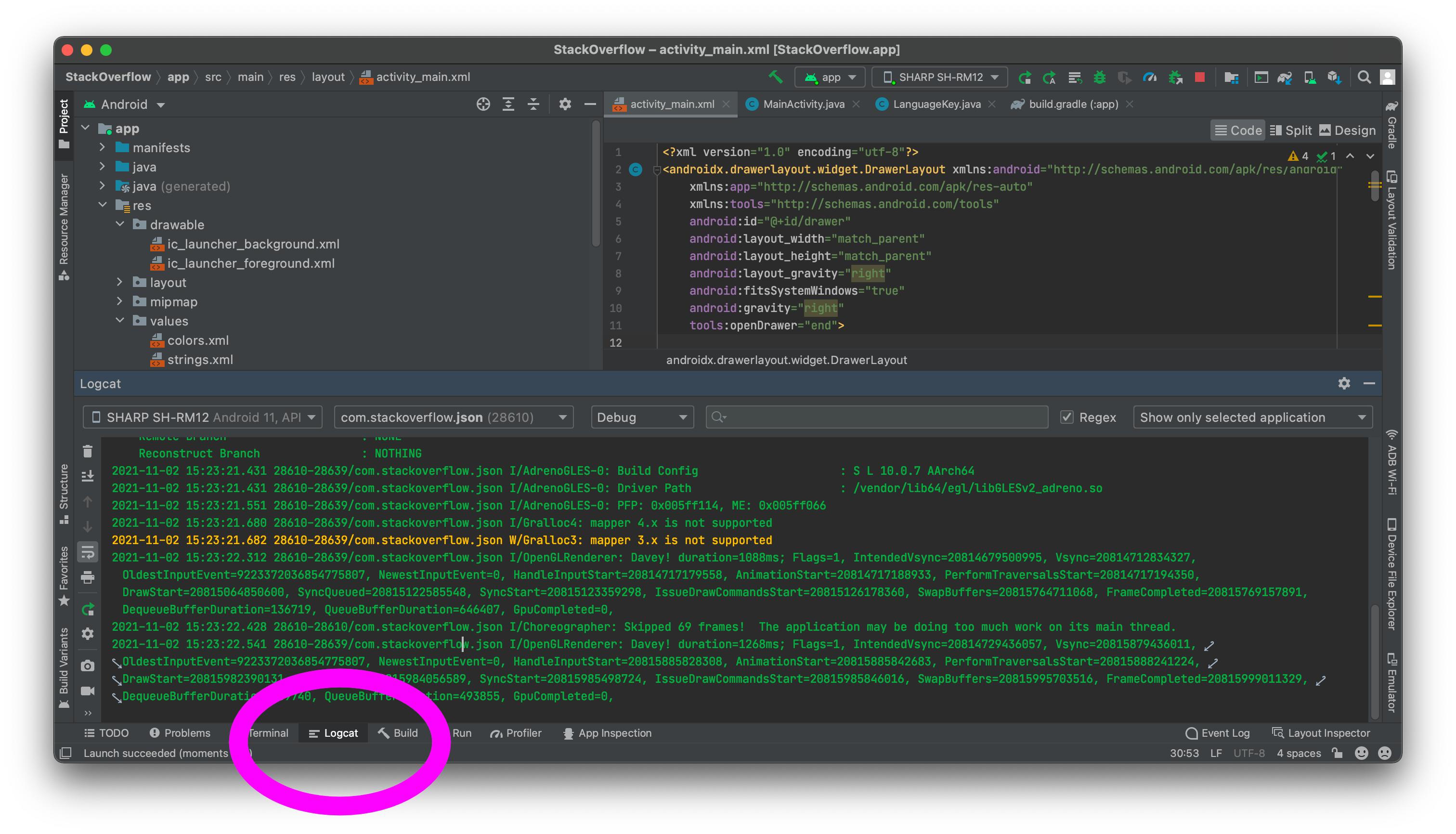Image resolution: width=1456 pixels, height=834 pixels.
Task: Click the Sync Project with Gradle icon
Action: tap(1285, 78)
